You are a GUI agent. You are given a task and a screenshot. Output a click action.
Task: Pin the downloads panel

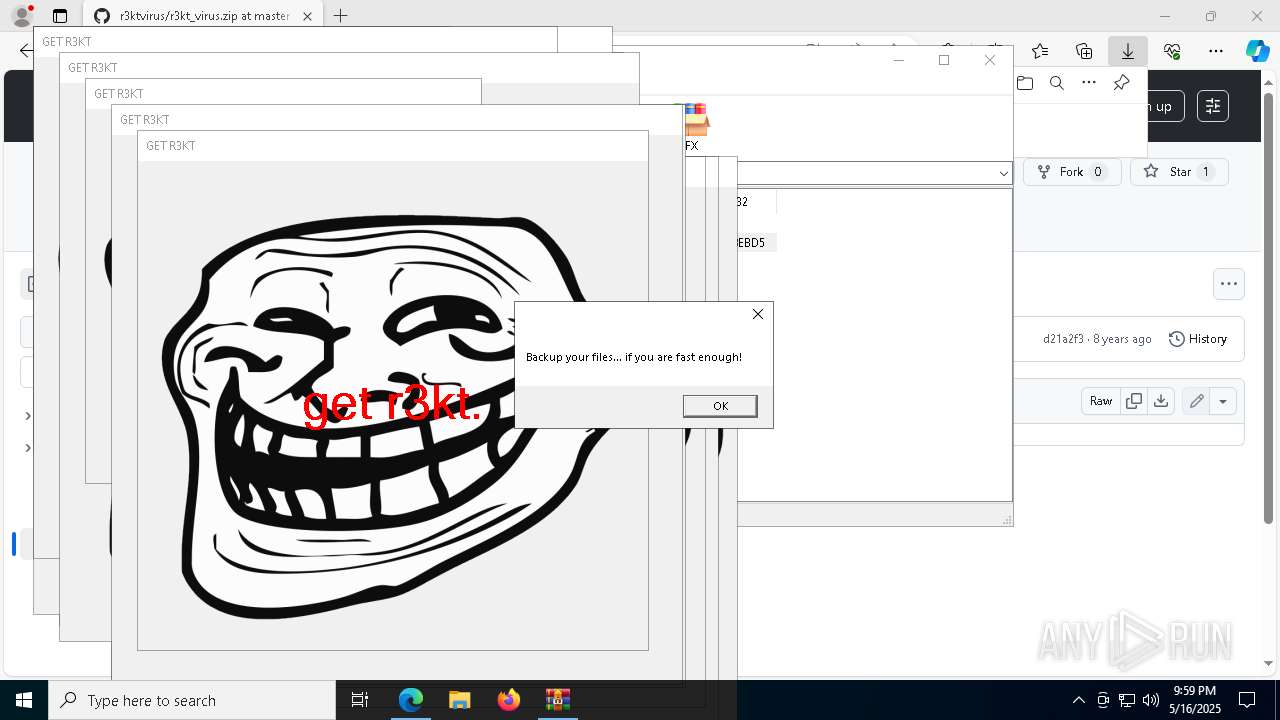click(1121, 83)
